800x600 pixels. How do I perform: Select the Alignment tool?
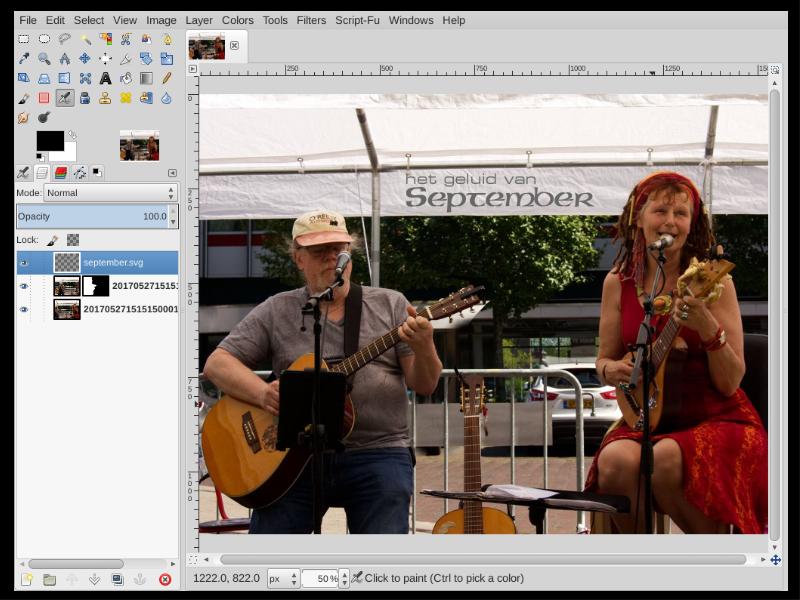click(x=105, y=59)
